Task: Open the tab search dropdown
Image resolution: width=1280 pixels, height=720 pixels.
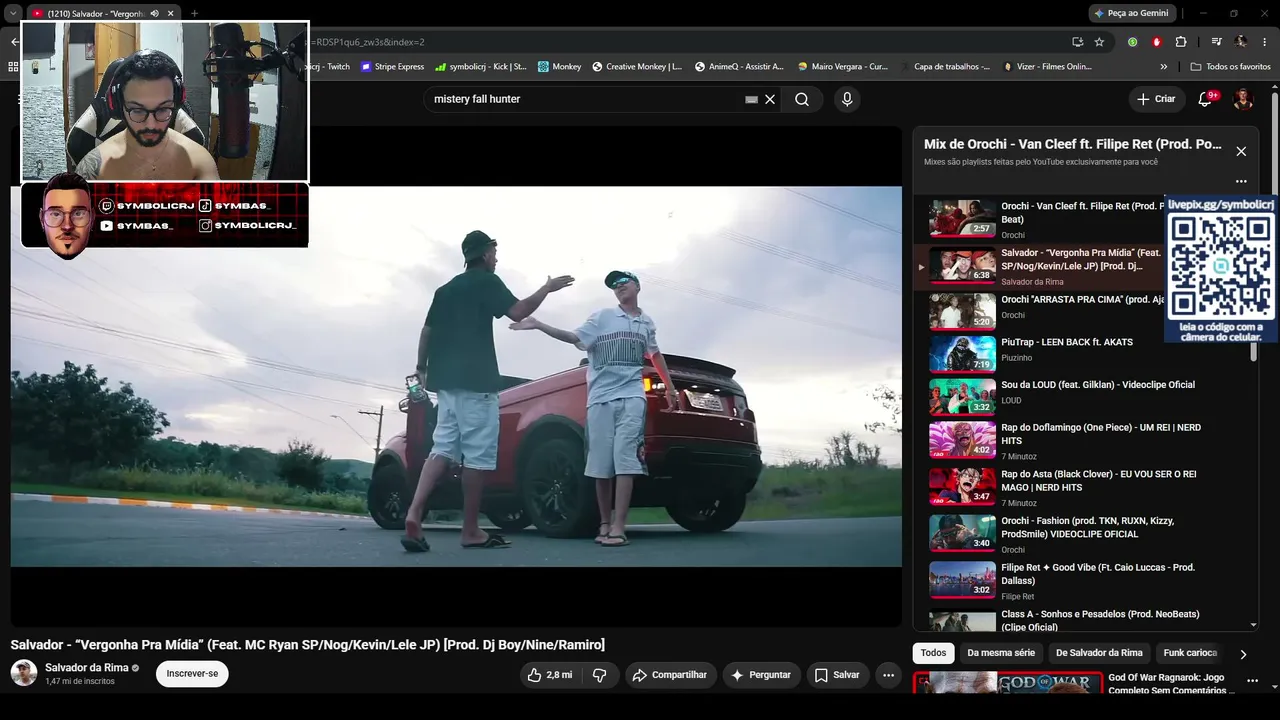Action: [x=13, y=13]
